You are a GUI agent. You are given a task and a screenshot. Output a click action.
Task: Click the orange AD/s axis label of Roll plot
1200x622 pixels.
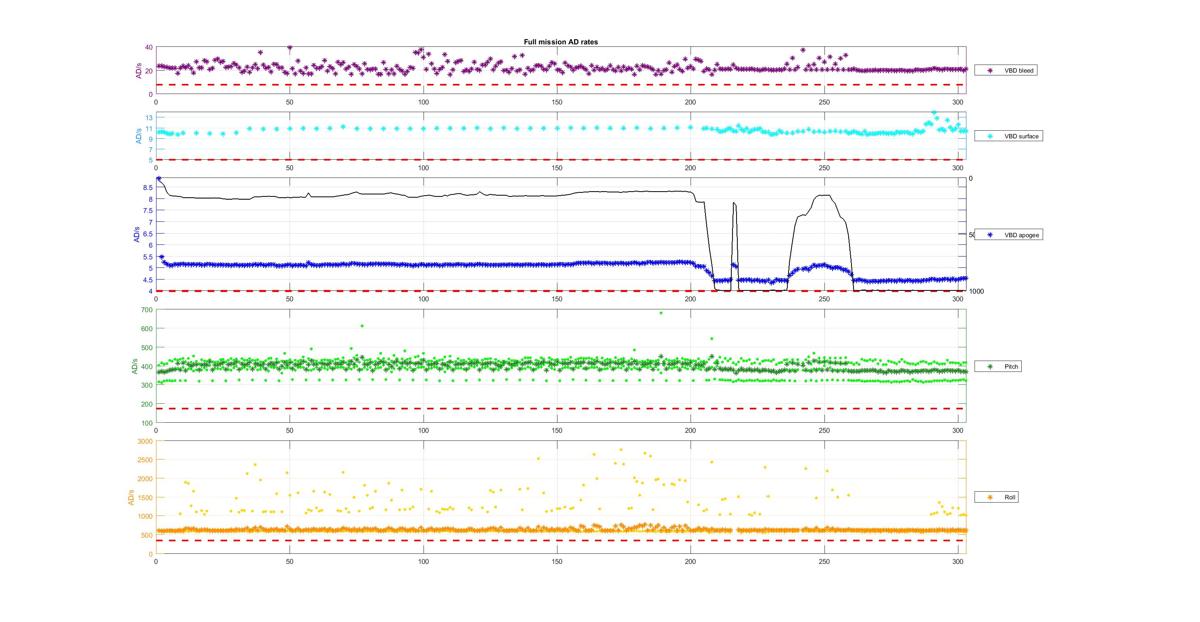coord(129,497)
